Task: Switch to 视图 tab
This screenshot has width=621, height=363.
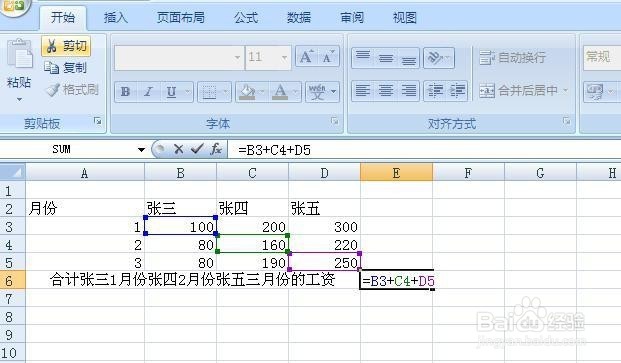Action: pos(404,17)
